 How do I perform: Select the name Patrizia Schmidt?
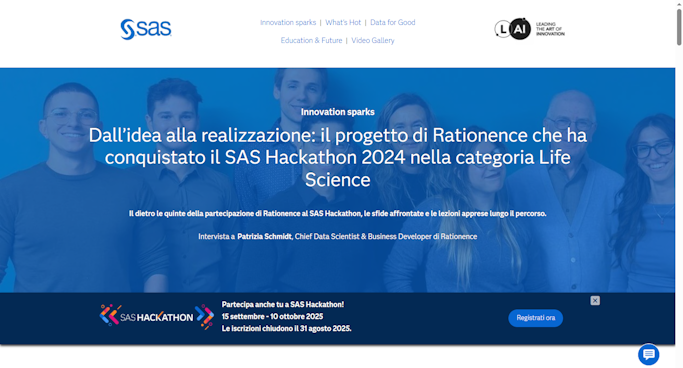pos(264,236)
